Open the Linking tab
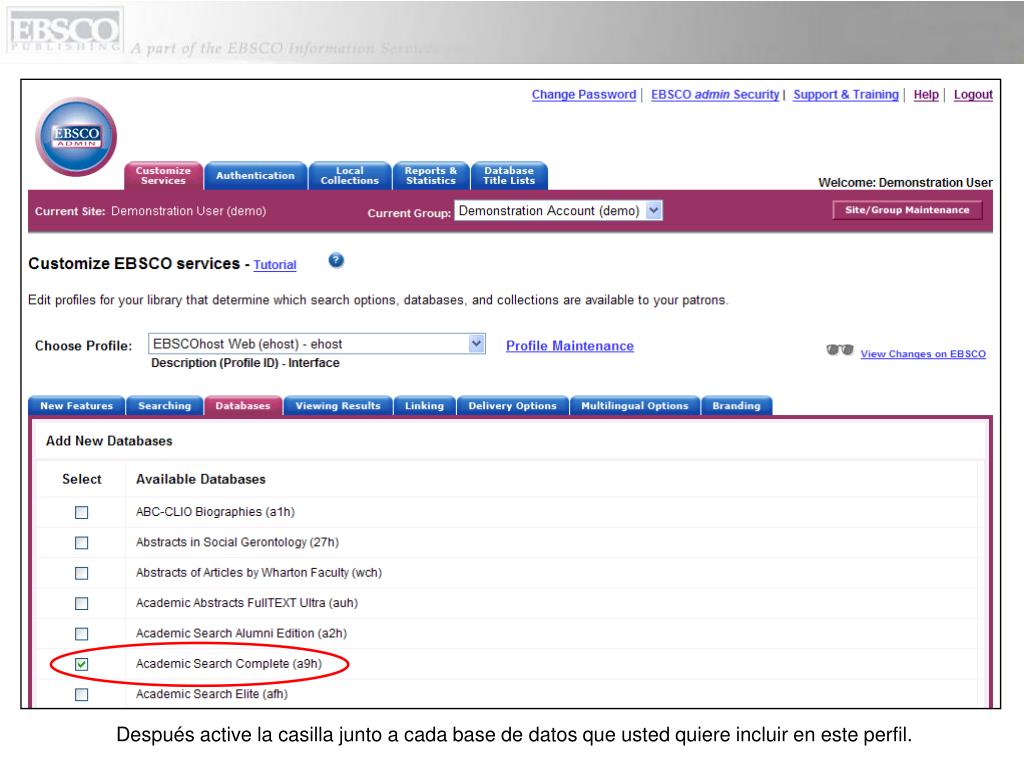This screenshot has width=1024, height=768. tap(424, 406)
